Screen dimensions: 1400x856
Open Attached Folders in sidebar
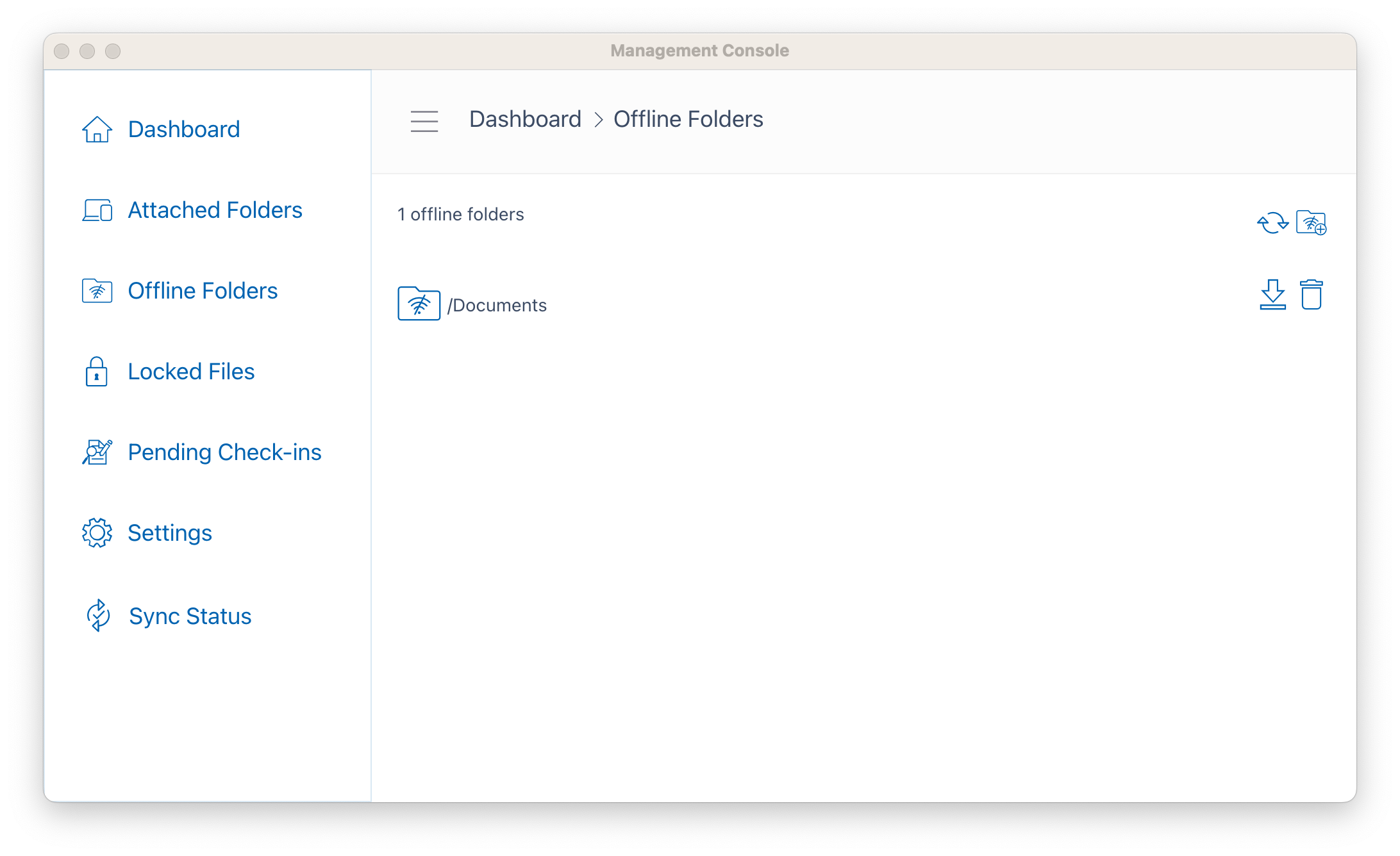[x=215, y=210]
